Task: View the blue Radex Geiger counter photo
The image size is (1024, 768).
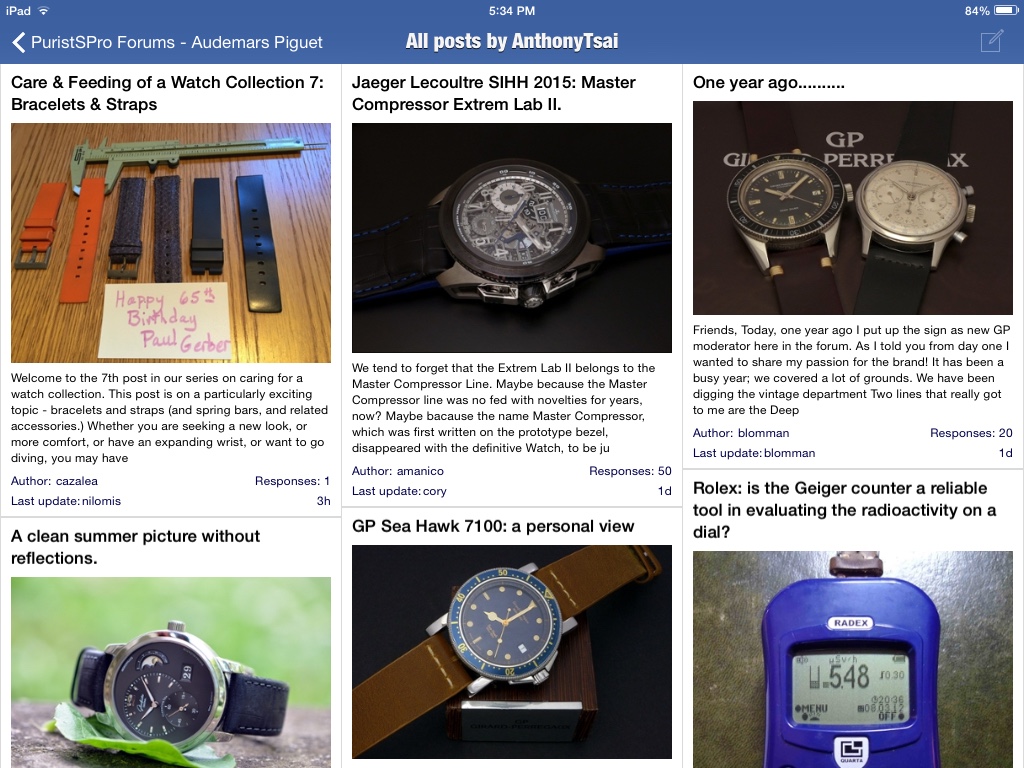Action: point(852,660)
